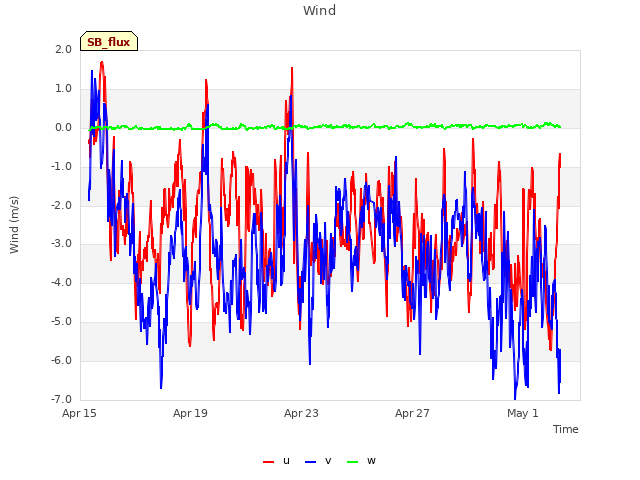Click the '-2.0' y-axis tick

pos(61,205)
